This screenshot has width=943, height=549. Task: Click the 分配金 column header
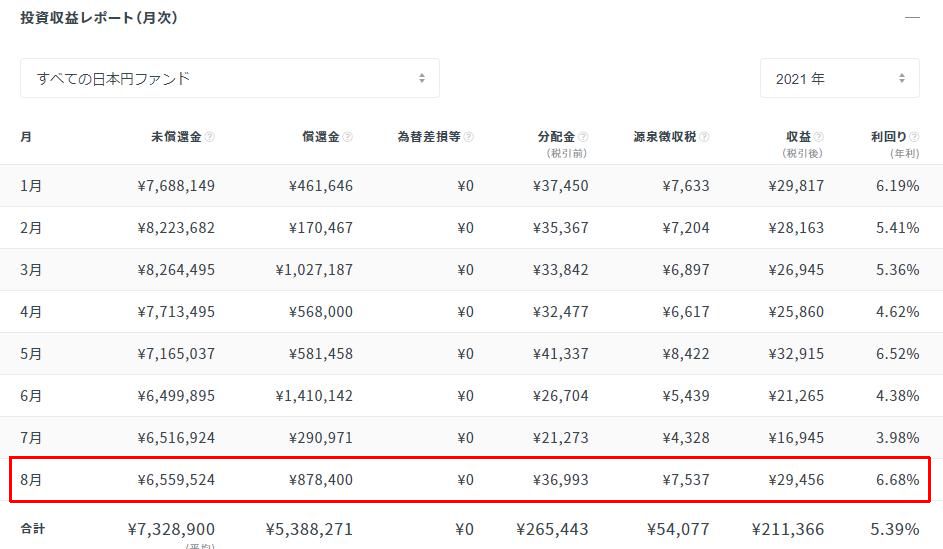(556, 137)
